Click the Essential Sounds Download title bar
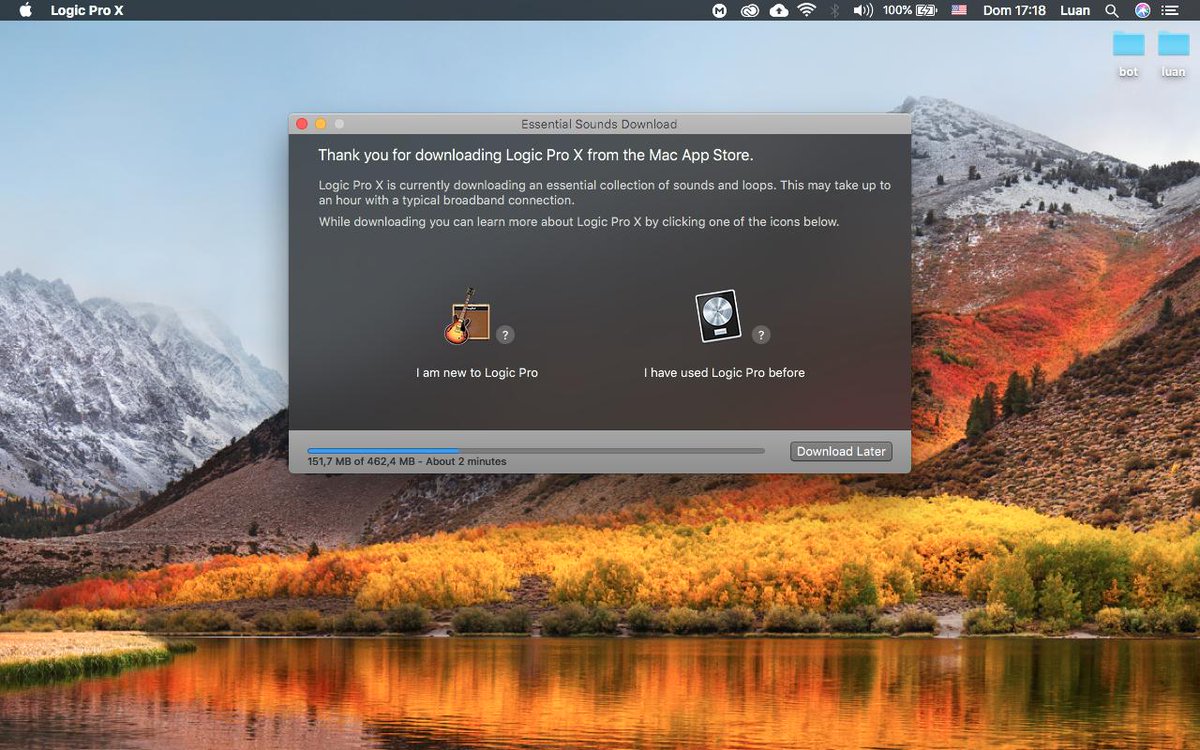Screen dimensions: 1200x750 pyautogui.click(x=599, y=124)
